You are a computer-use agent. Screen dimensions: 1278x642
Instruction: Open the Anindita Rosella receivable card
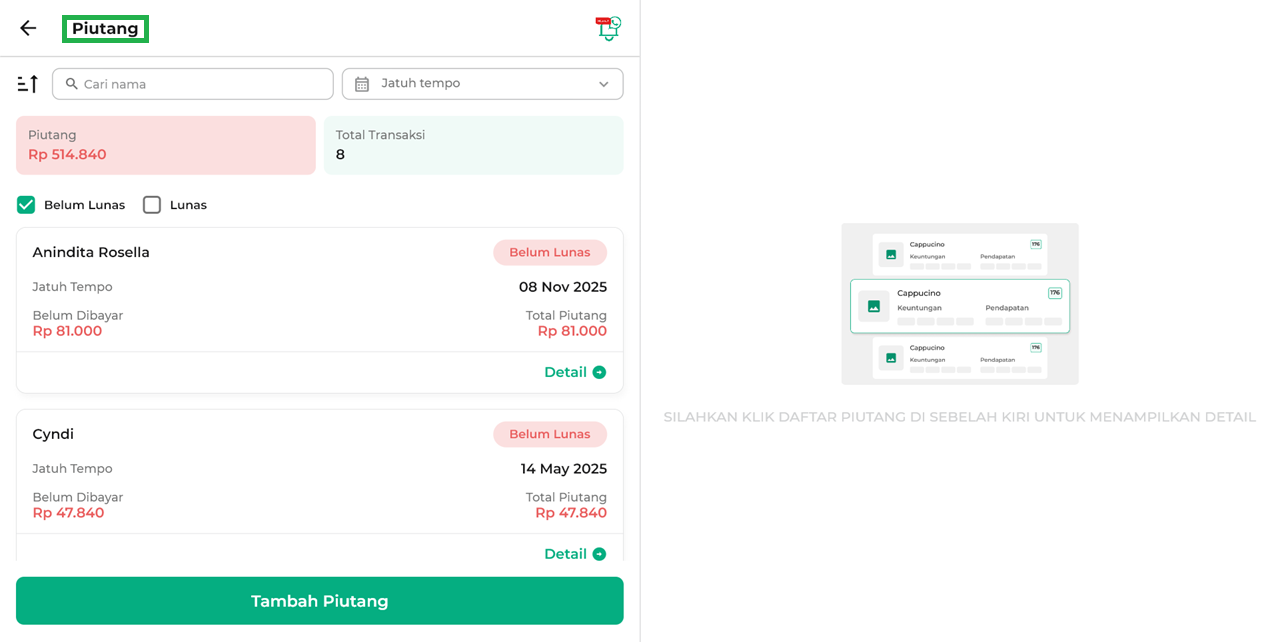pyautogui.click(x=319, y=290)
